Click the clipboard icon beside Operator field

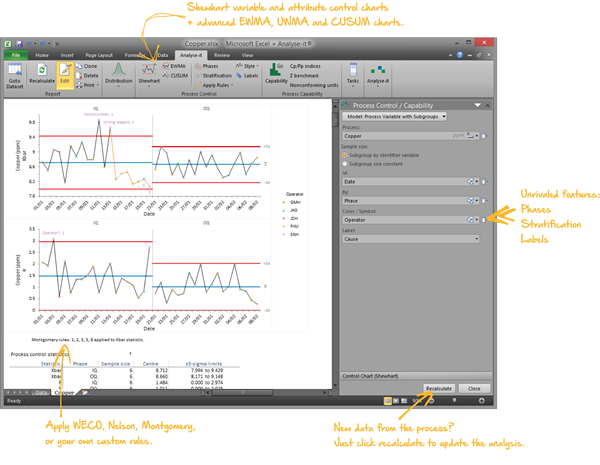tap(484, 220)
